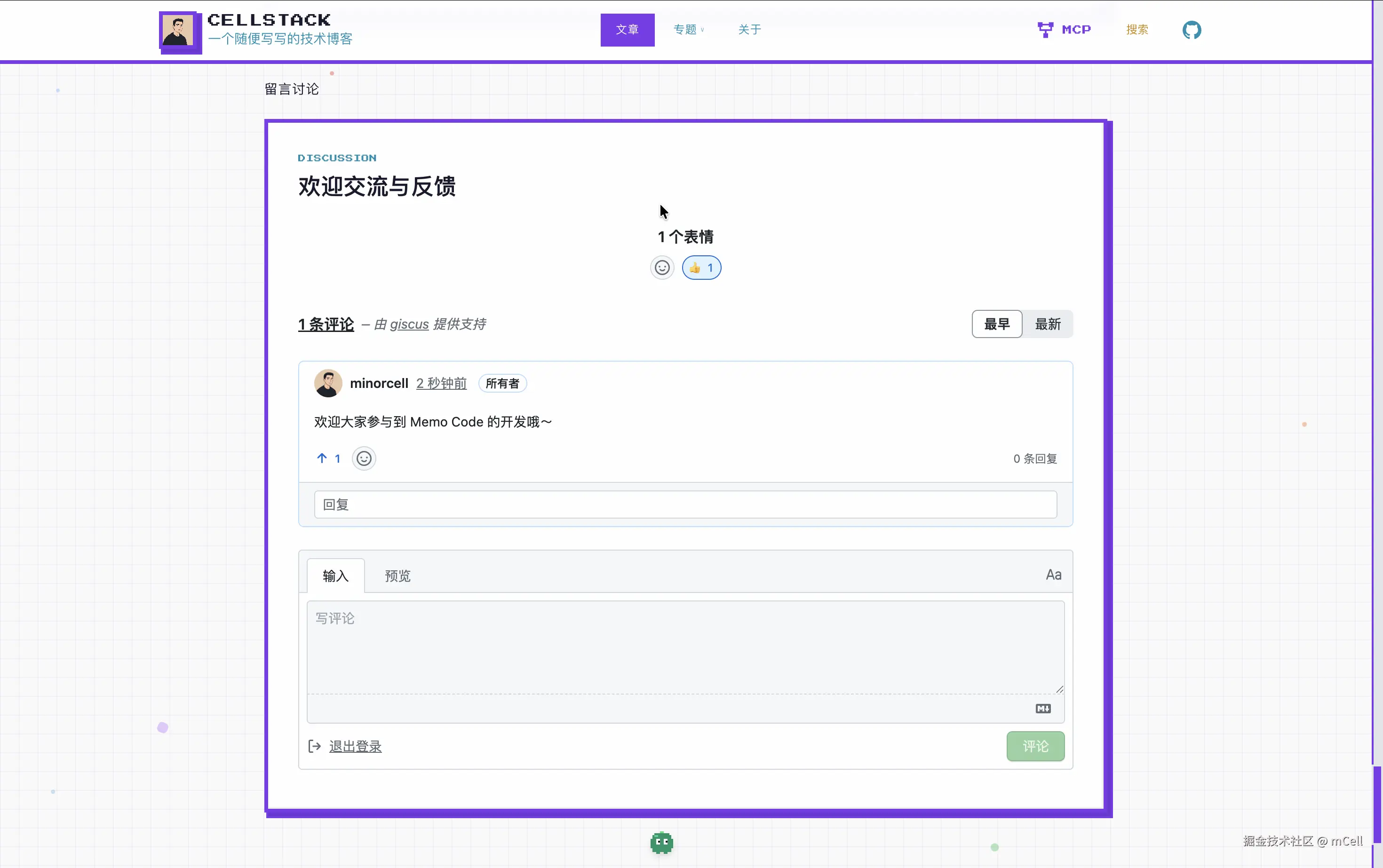Add reaction with discussion smiley icon
The height and width of the screenshot is (868, 1383).
click(662, 268)
